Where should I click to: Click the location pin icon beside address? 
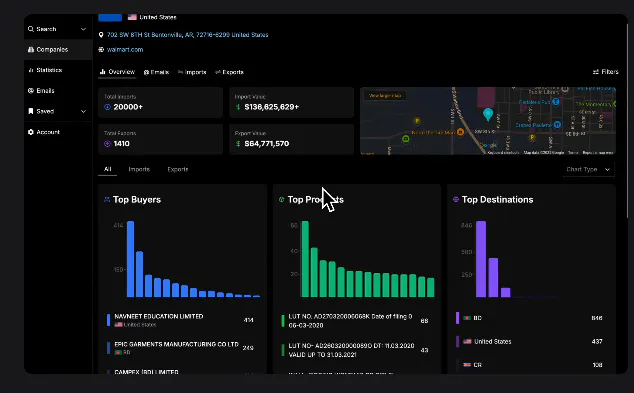pos(101,35)
